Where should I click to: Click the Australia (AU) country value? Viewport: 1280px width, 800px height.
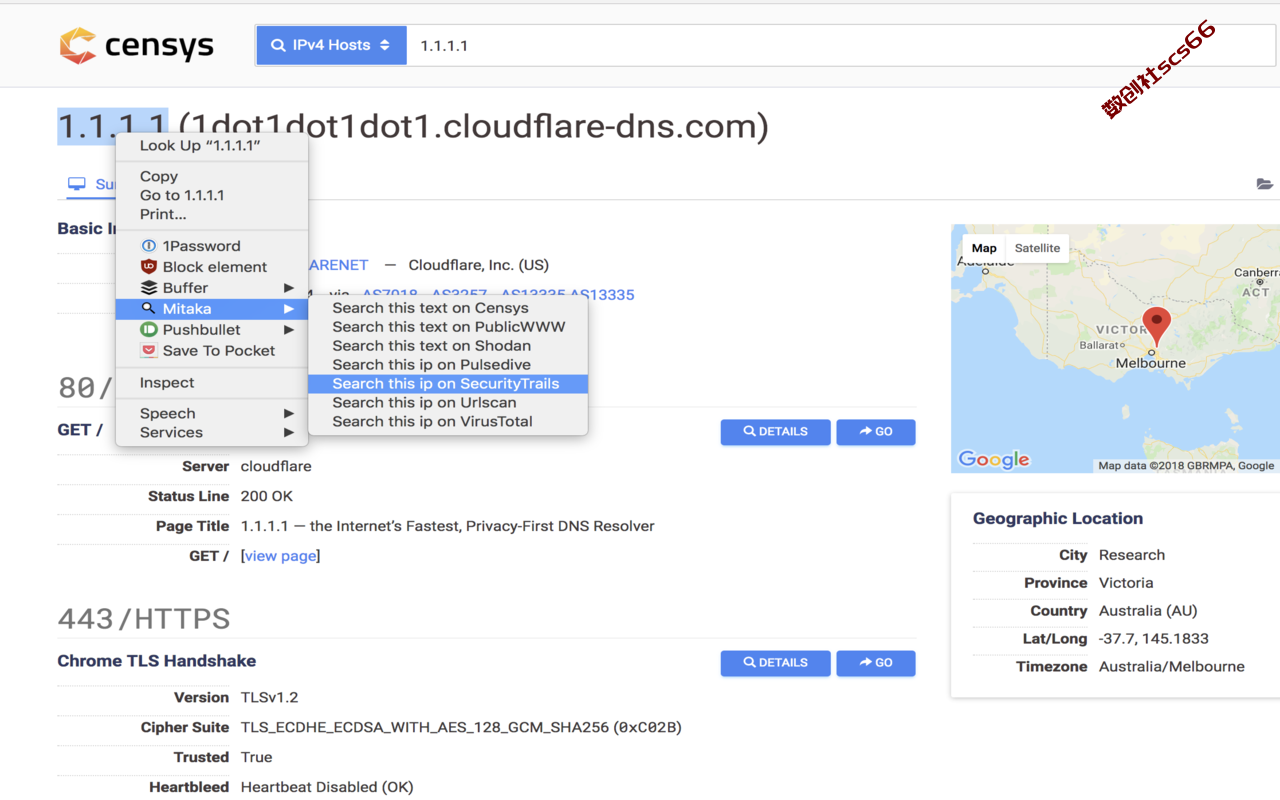point(1148,611)
